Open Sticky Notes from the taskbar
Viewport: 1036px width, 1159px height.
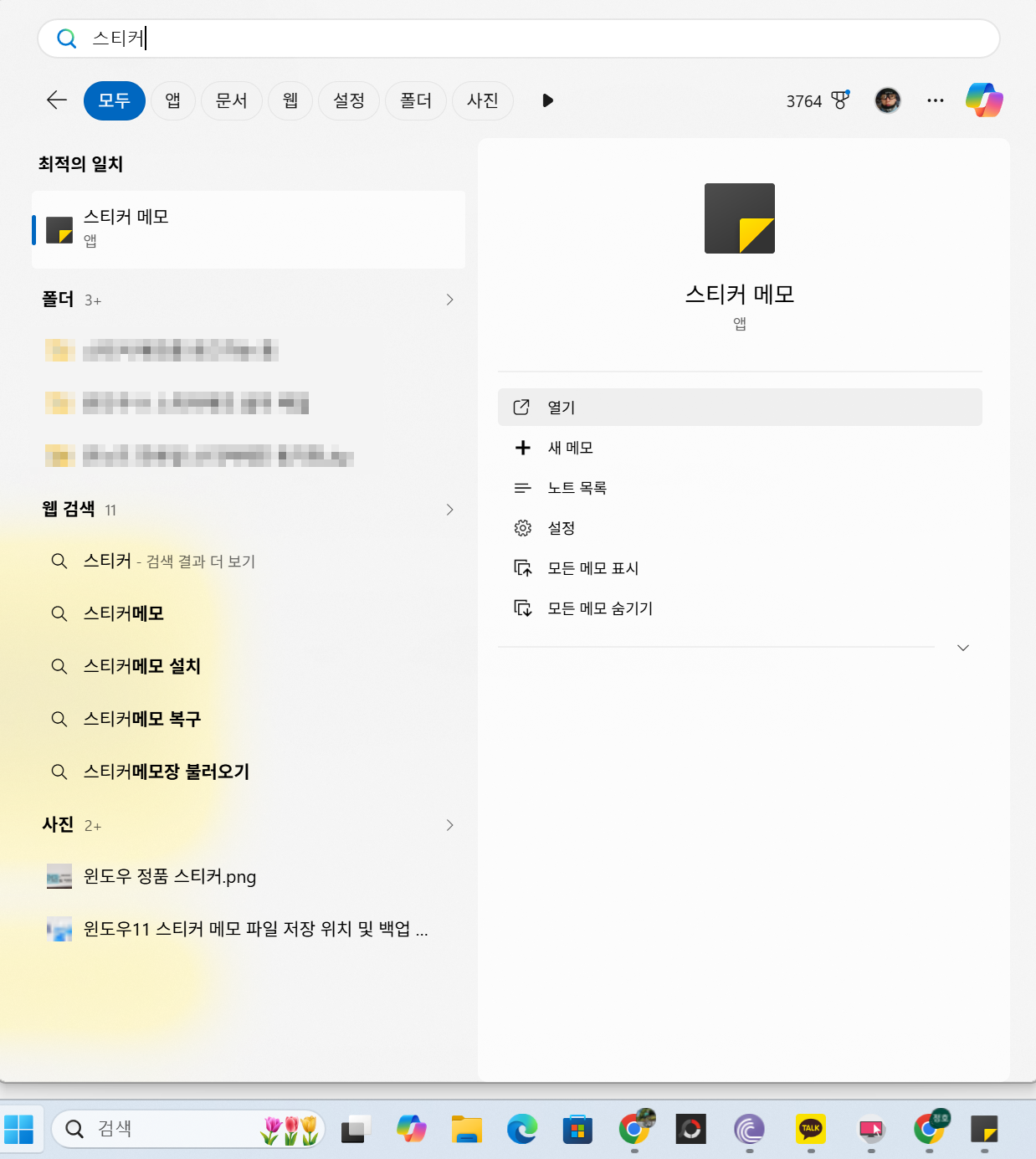point(985,1129)
